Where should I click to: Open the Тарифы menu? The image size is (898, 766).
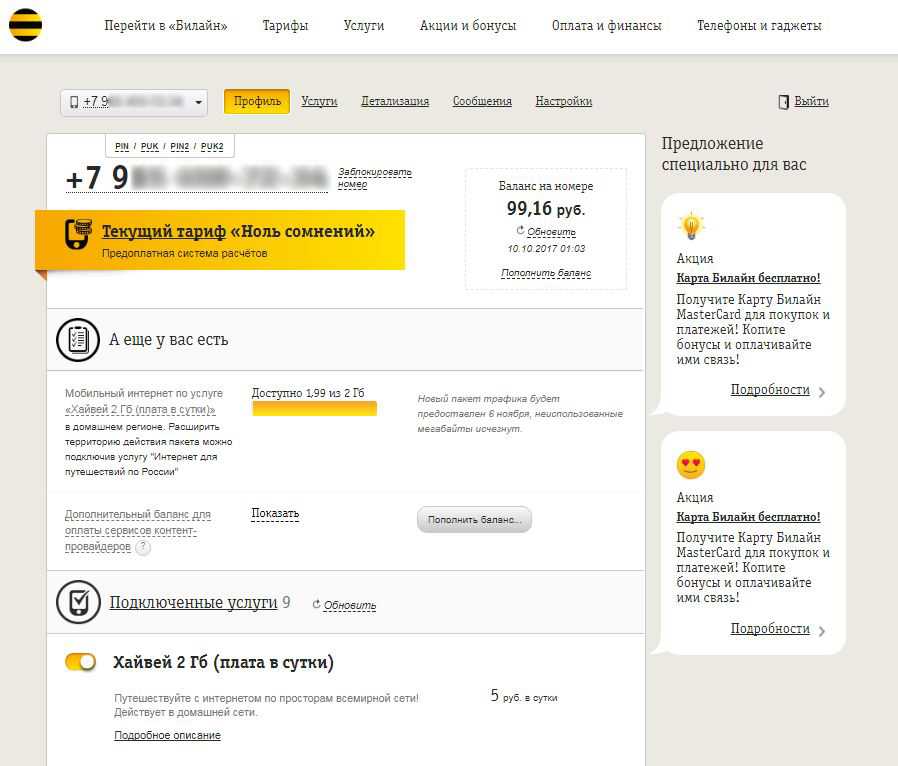coord(285,26)
